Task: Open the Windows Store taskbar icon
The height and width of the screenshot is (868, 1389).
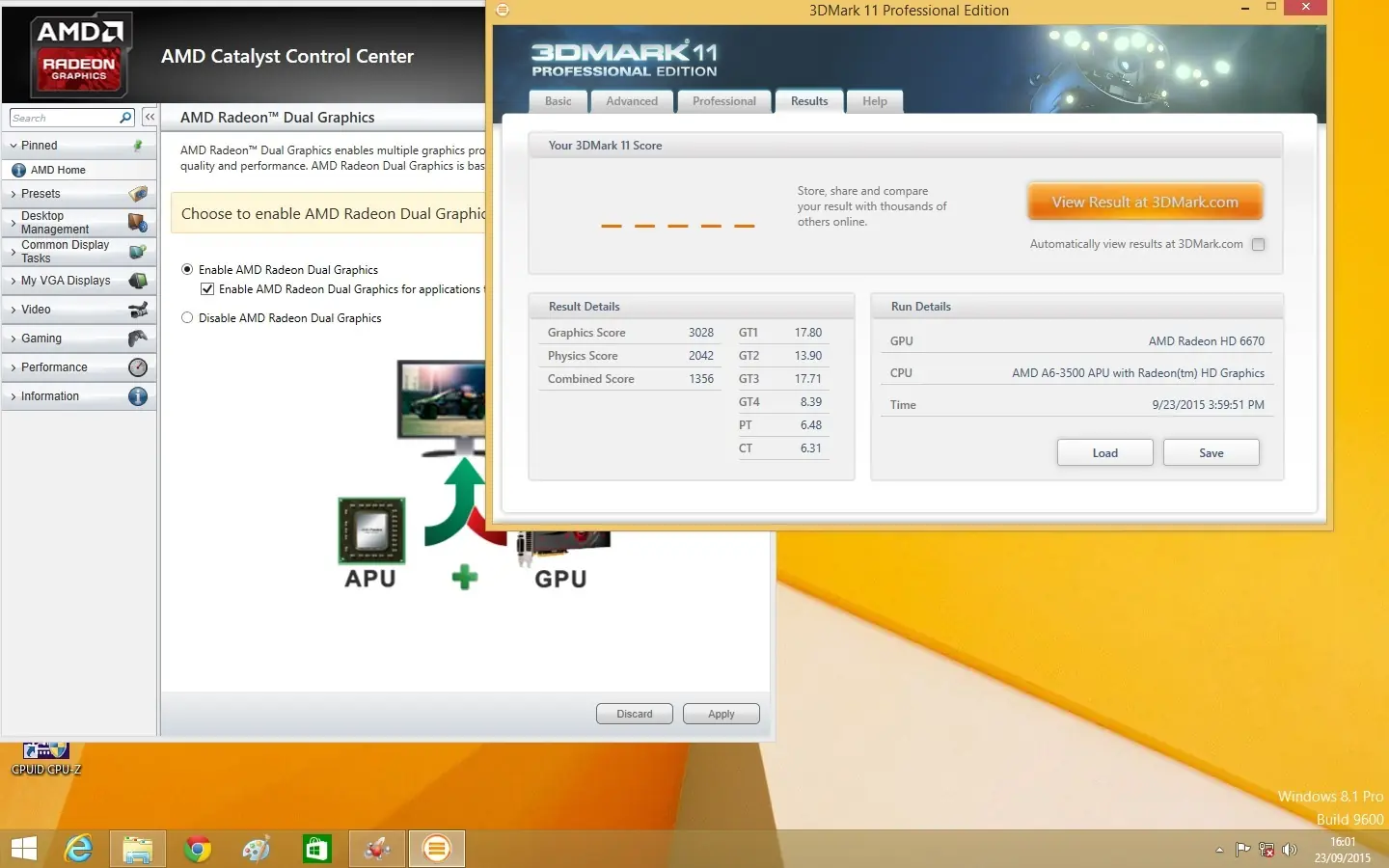Action: [317, 849]
